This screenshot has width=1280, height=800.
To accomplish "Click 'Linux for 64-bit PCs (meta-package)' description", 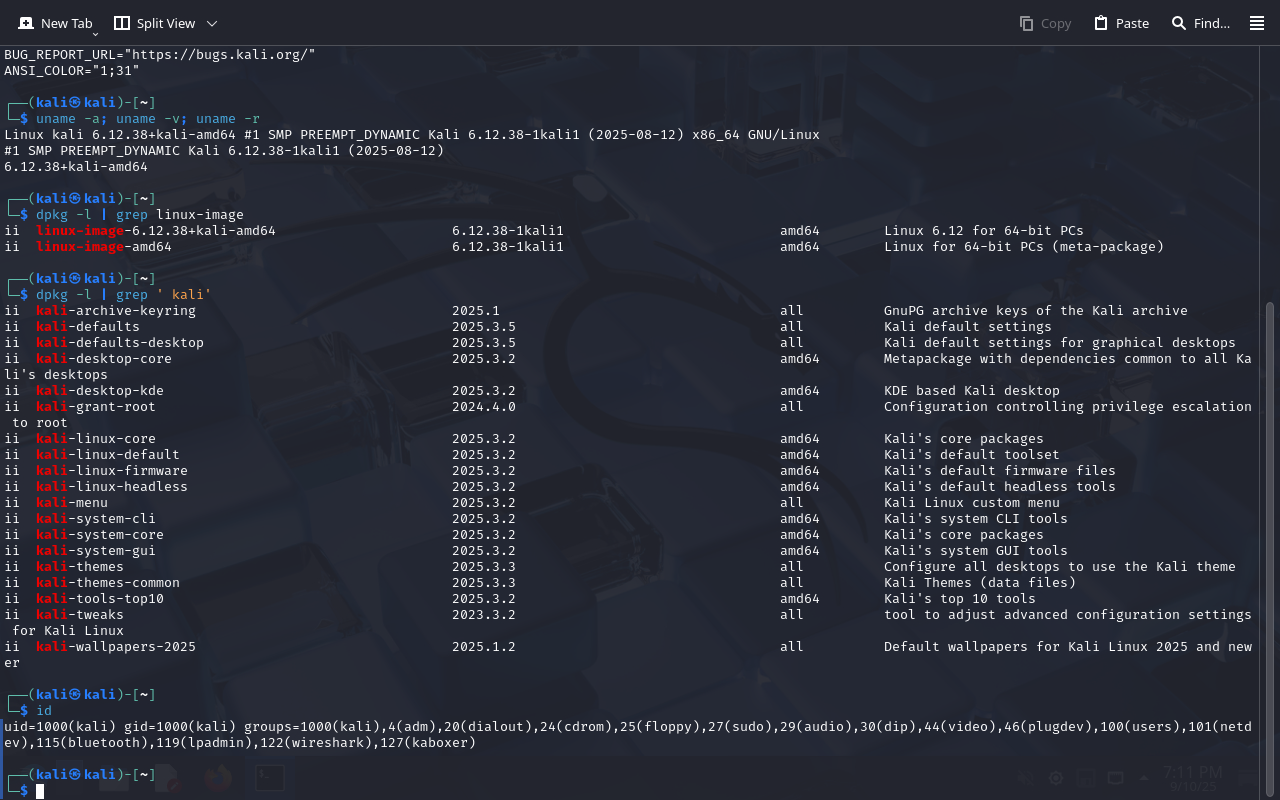I will tap(1024, 247).
